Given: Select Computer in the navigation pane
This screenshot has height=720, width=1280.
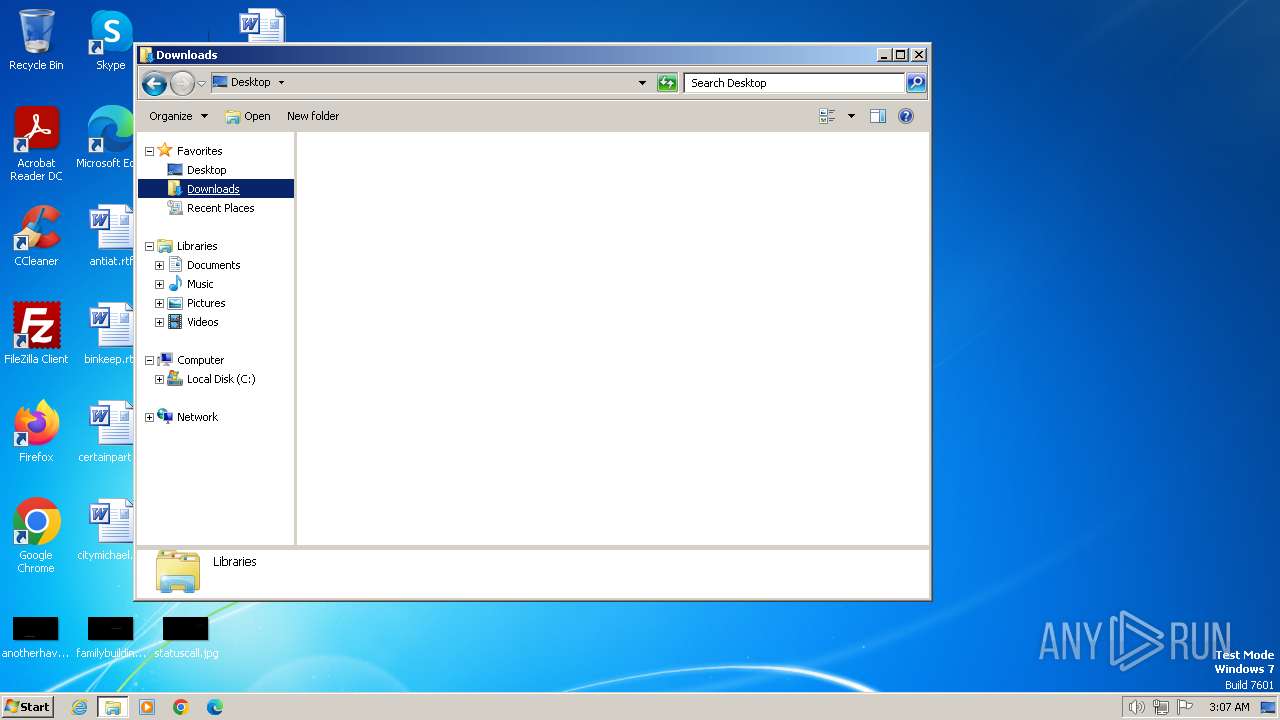Looking at the screenshot, I should 200,360.
